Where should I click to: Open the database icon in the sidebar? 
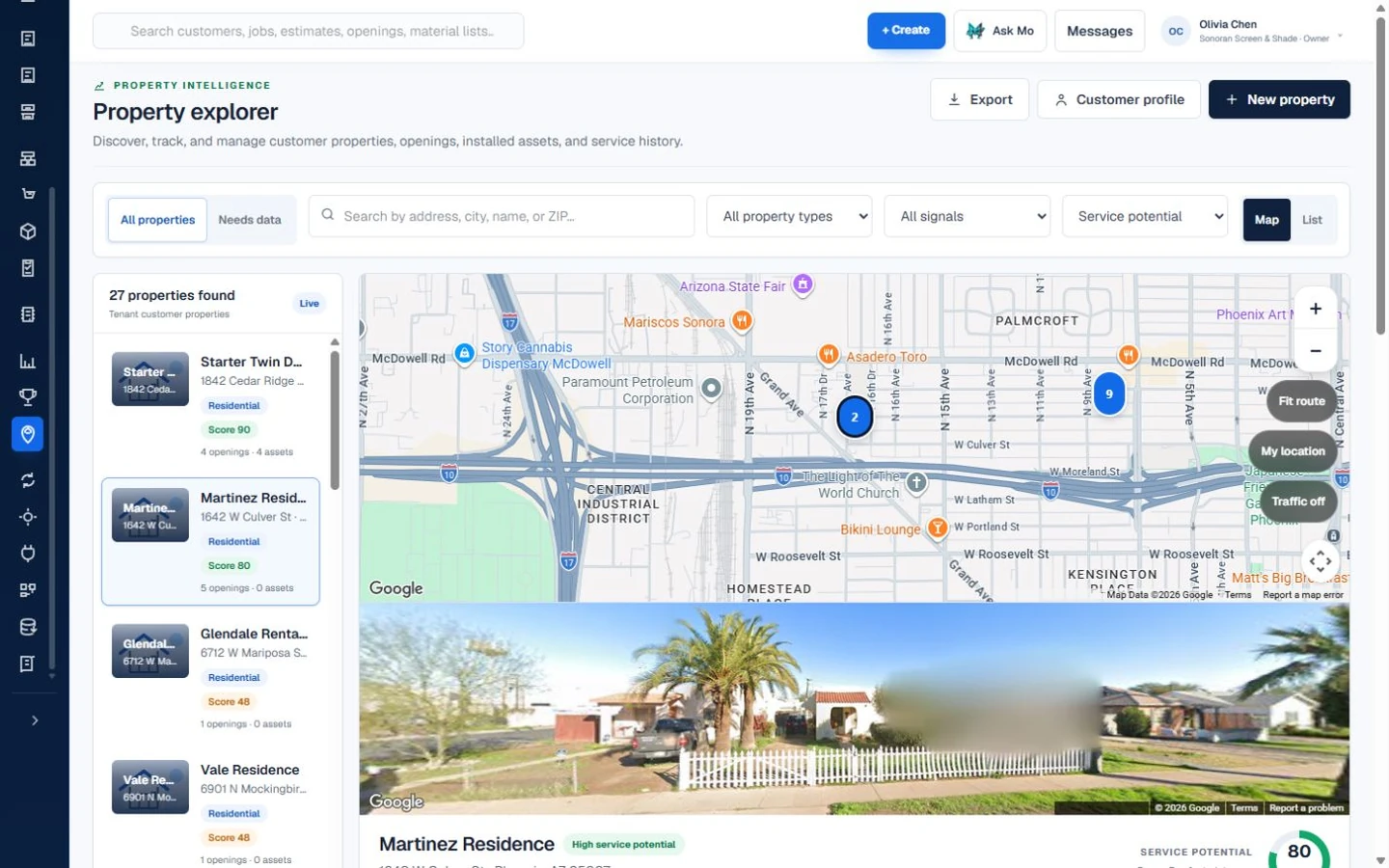(28, 627)
